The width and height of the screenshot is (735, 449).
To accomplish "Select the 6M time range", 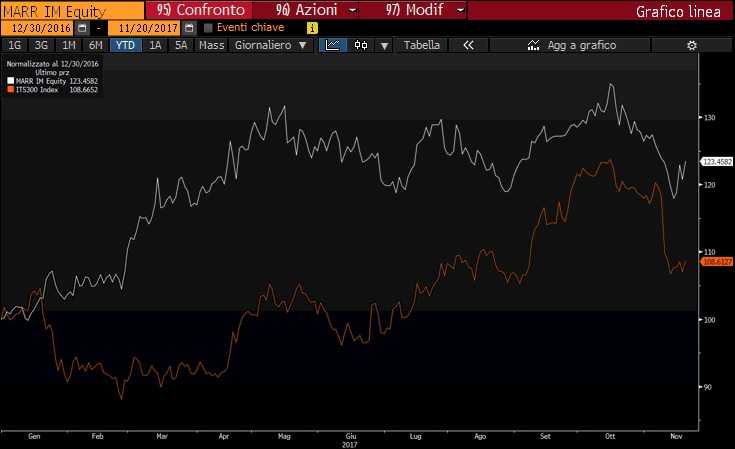I will [x=96, y=45].
